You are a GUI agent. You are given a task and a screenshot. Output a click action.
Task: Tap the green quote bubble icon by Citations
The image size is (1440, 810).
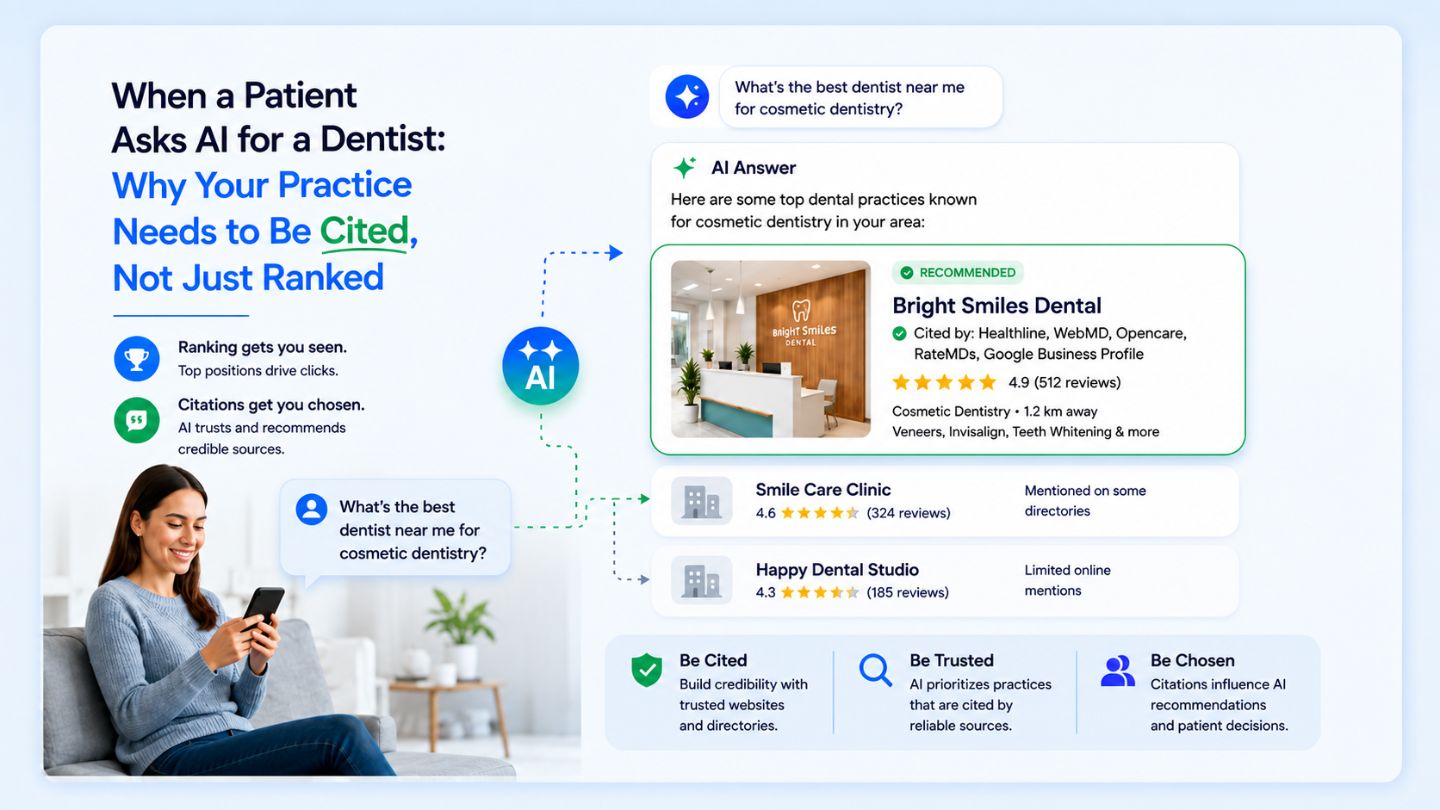[x=137, y=420]
